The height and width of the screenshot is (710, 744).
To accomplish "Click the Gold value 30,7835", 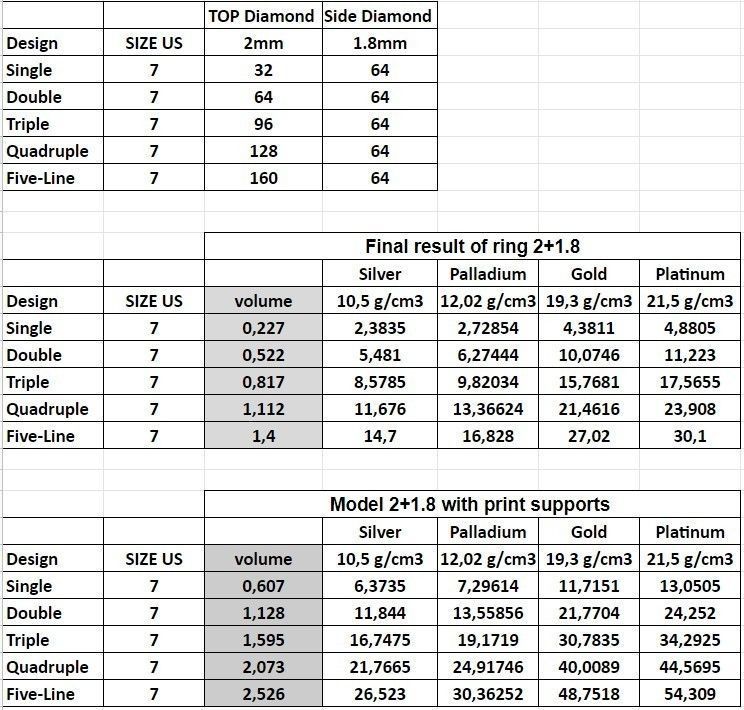I will [589, 640].
